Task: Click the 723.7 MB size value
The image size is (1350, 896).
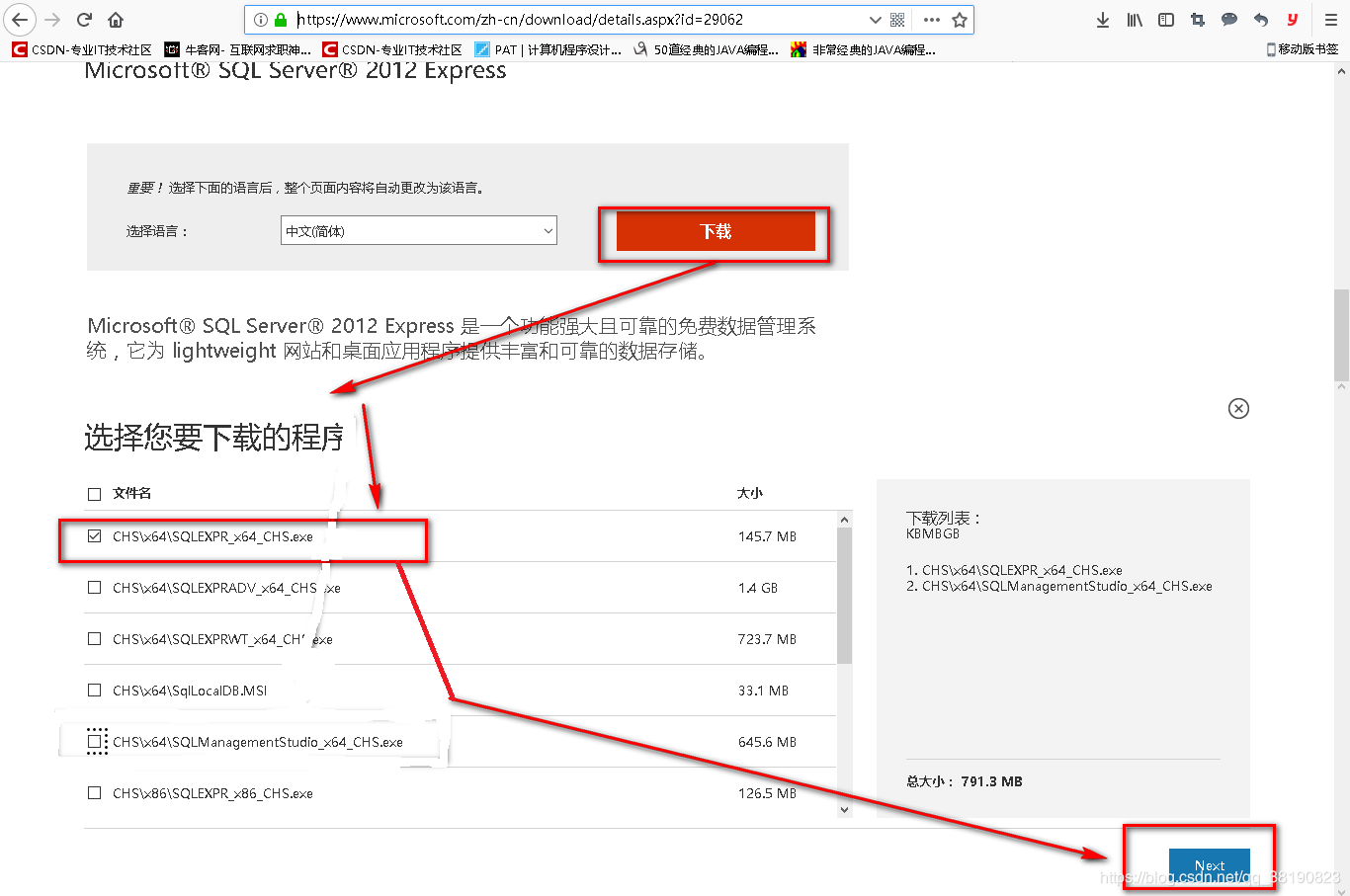Action: point(767,639)
